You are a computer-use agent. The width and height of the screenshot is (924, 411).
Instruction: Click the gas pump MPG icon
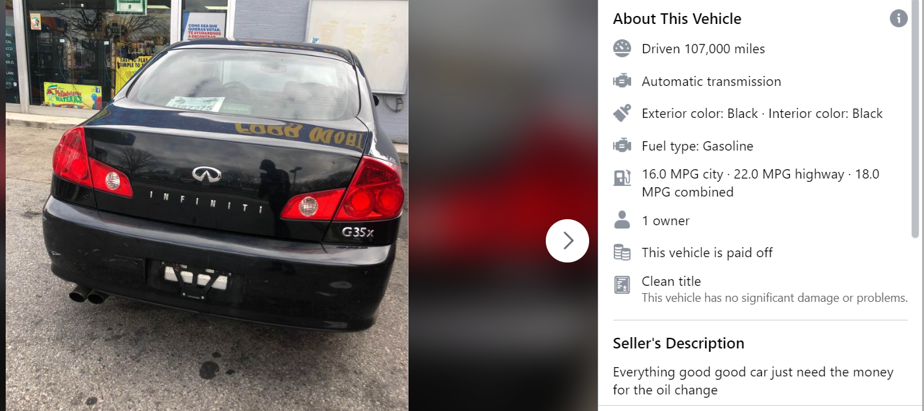(x=622, y=177)
